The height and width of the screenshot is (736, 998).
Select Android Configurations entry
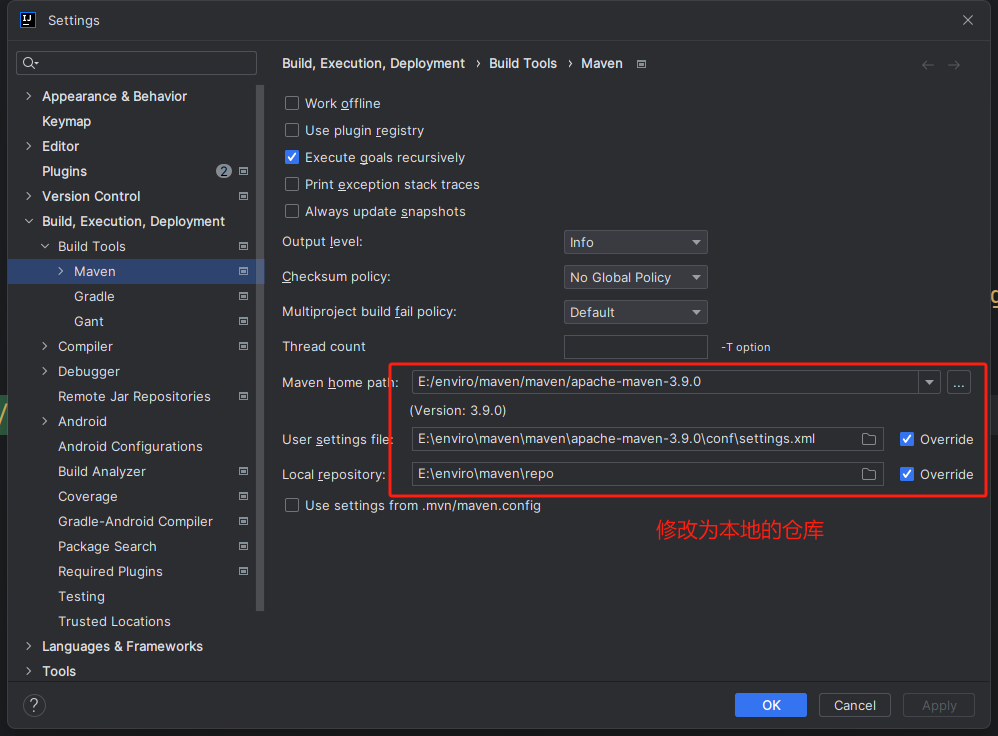[x=130, y=447]
